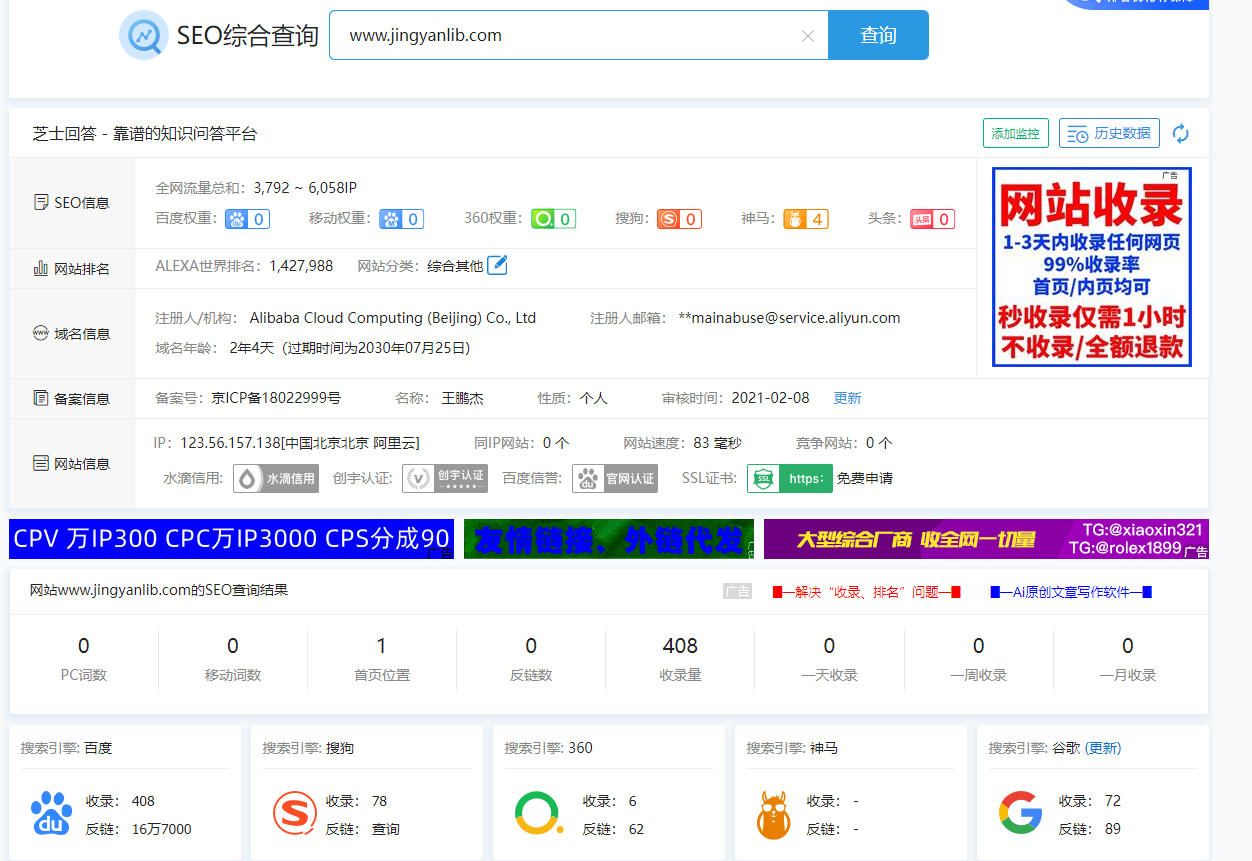Click the Google G logo
Screen dimensions: 1252x861
pos(1020,813)
